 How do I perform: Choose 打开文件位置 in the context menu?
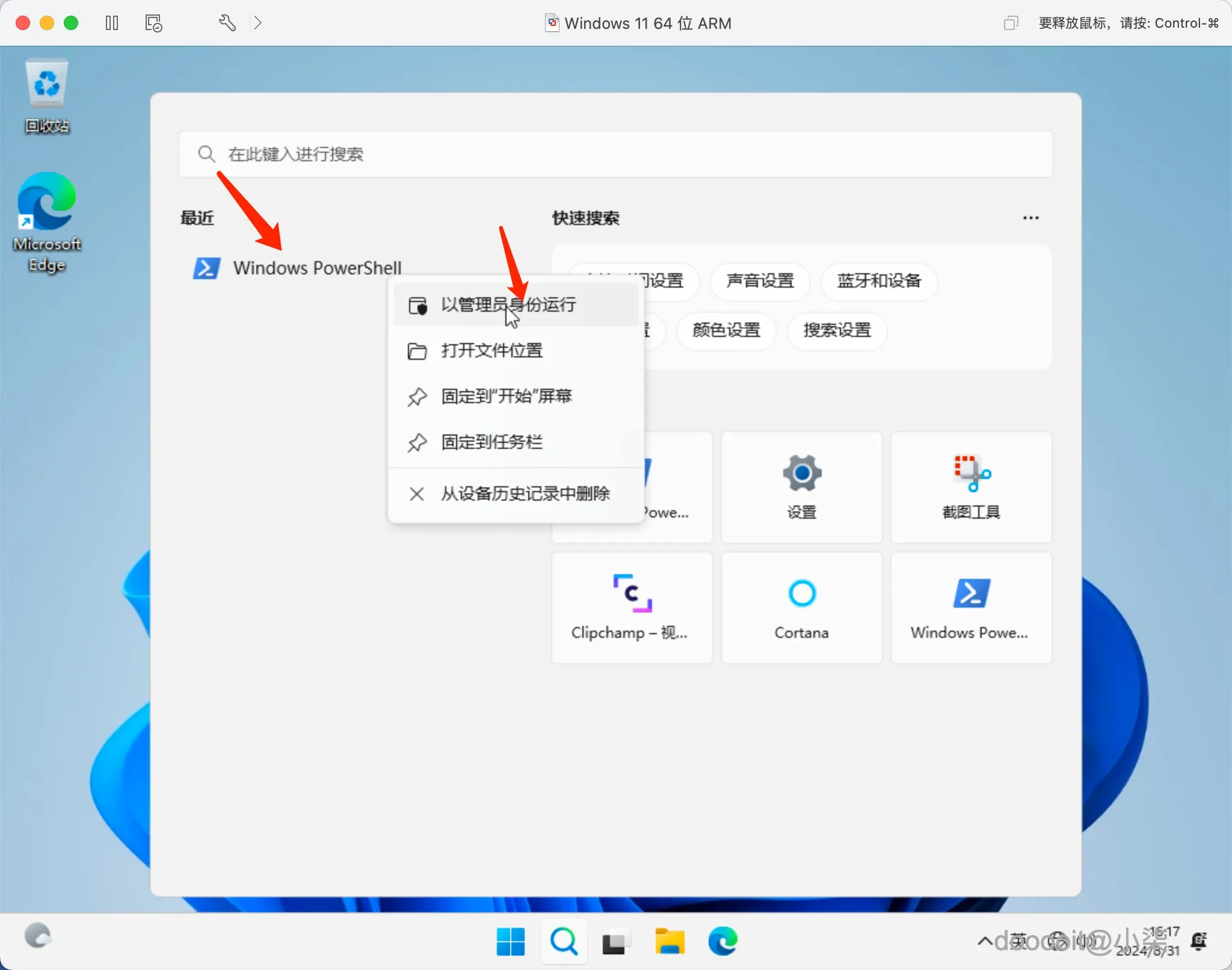pyautogui.click(x=491, y=351)
